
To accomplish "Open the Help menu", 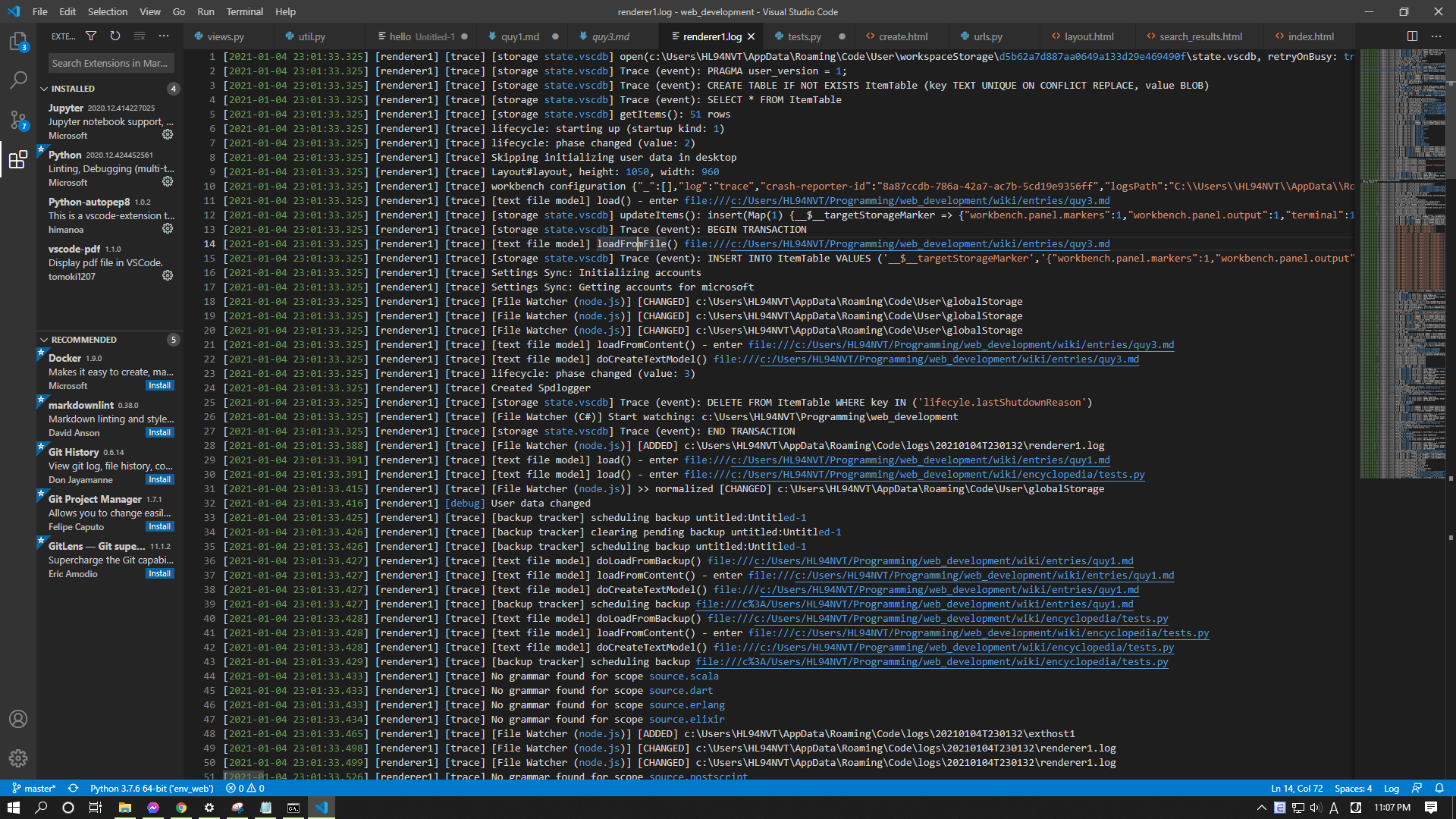I will pyautogui.click(x=285, y=11).
